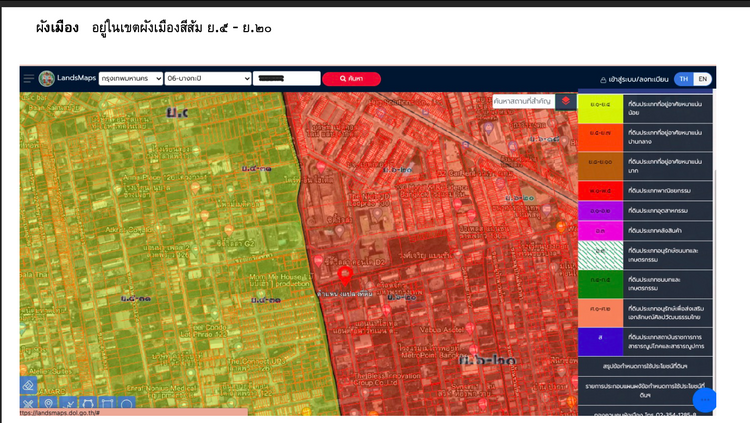Switch language to EN
Screen dimensions: 750x423
click(702, 79)
